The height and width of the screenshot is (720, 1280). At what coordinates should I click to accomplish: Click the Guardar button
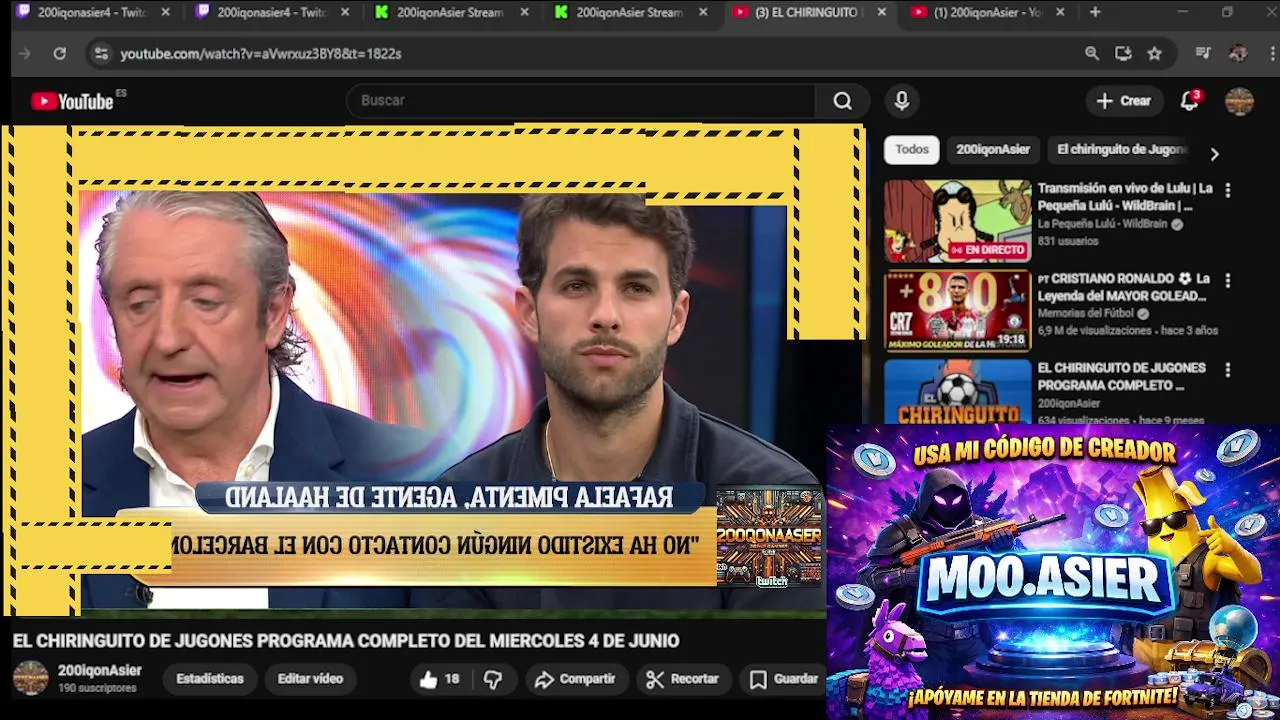tap(785, 679)
